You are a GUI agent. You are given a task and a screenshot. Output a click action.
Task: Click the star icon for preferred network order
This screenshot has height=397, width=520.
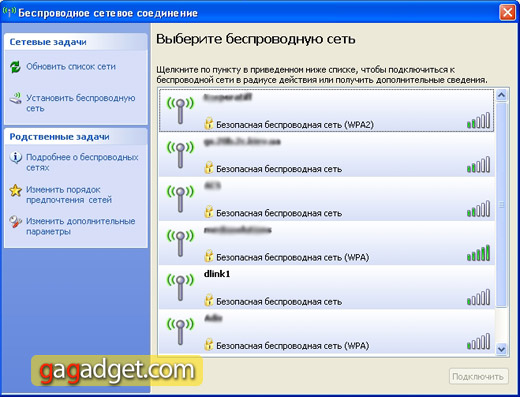point(15,190)
